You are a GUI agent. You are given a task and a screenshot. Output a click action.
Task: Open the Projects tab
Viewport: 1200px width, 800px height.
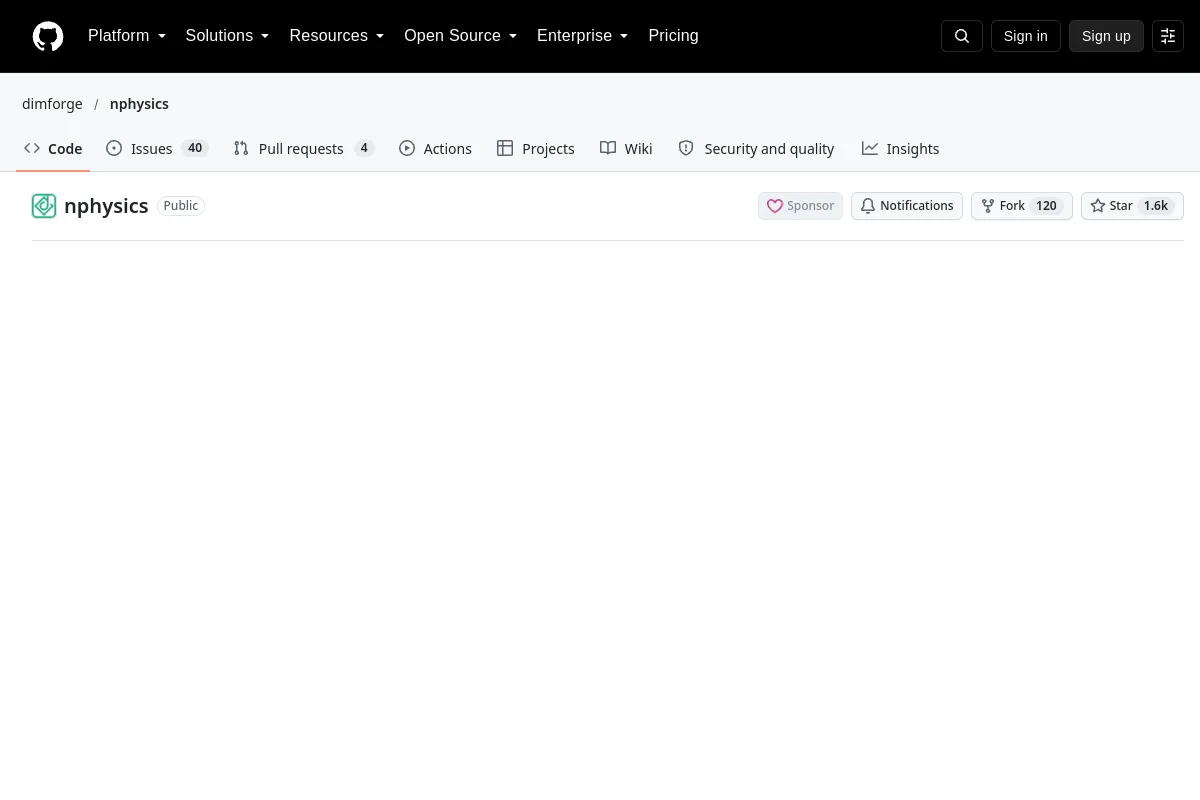pyautogui.click(x=536, y=148)
